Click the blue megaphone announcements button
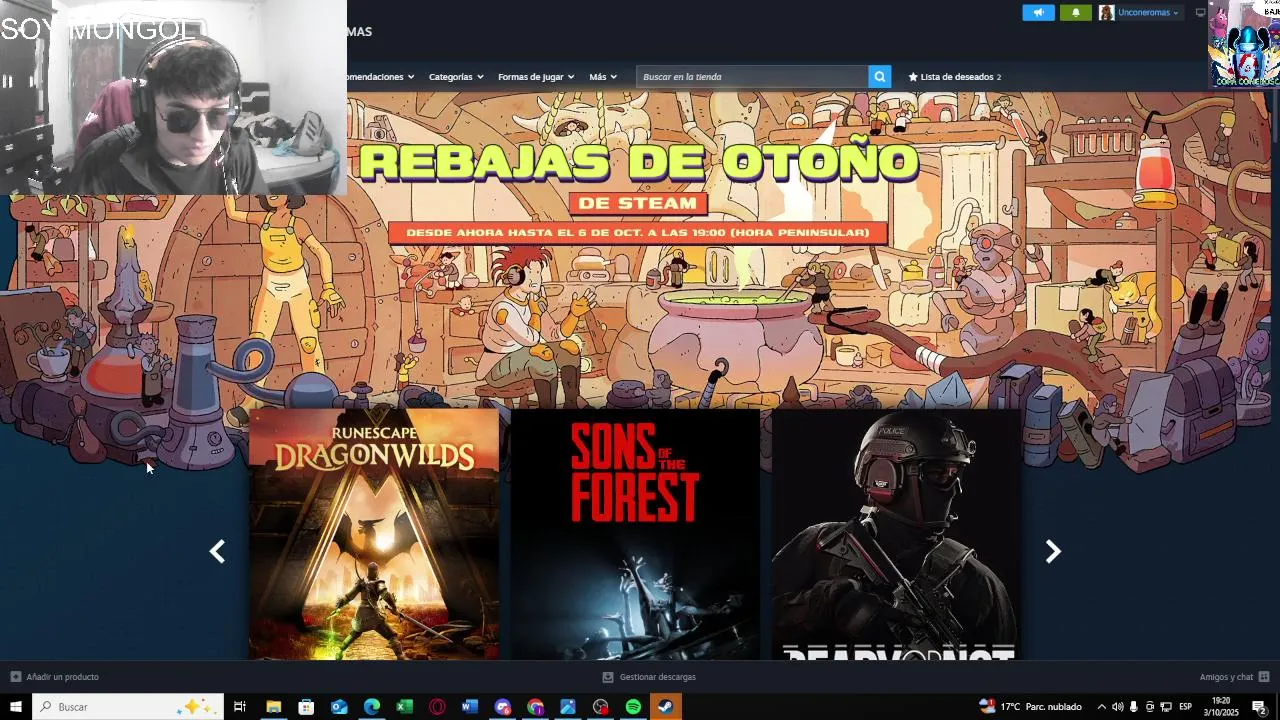The height and width of the screenshot is (720, 1280). click(1038, 13)
